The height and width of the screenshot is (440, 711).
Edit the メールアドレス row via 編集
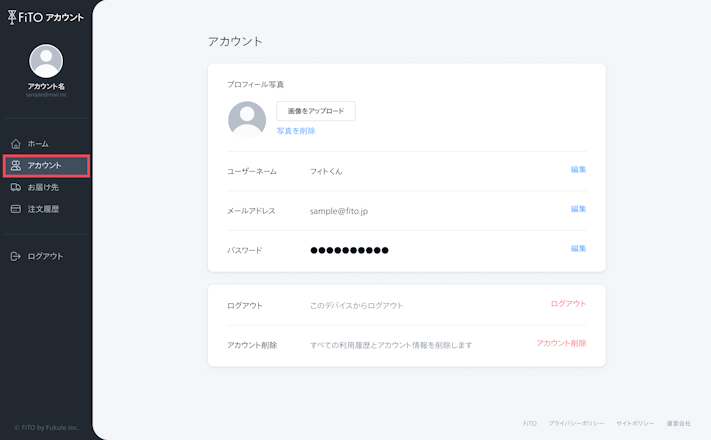coord(579,209)
